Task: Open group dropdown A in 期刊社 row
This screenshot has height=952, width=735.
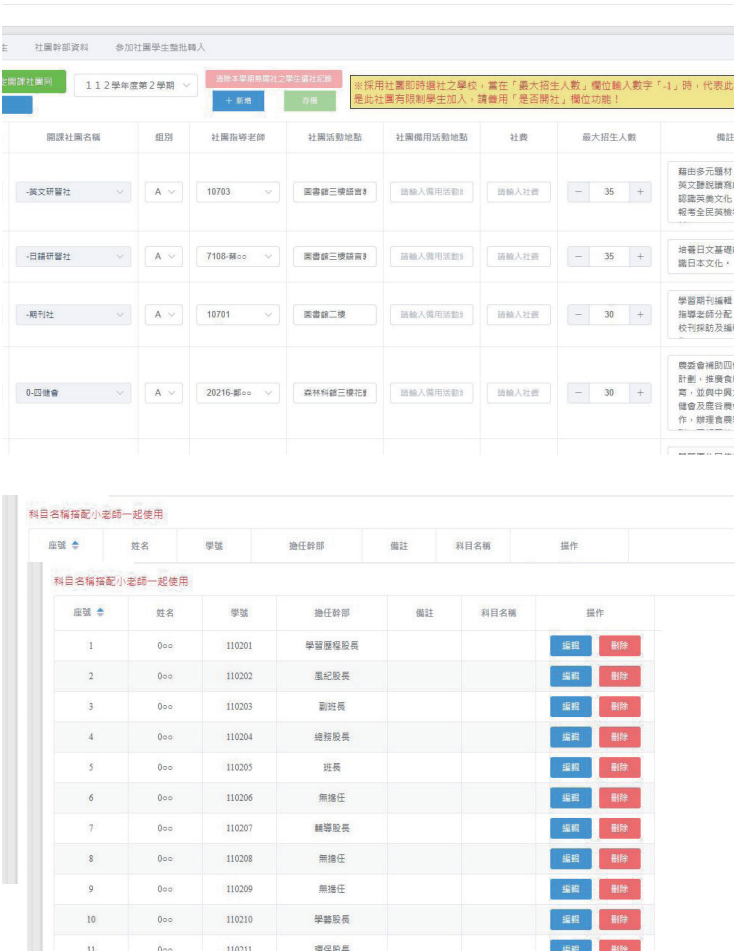Action: (164, 314)
